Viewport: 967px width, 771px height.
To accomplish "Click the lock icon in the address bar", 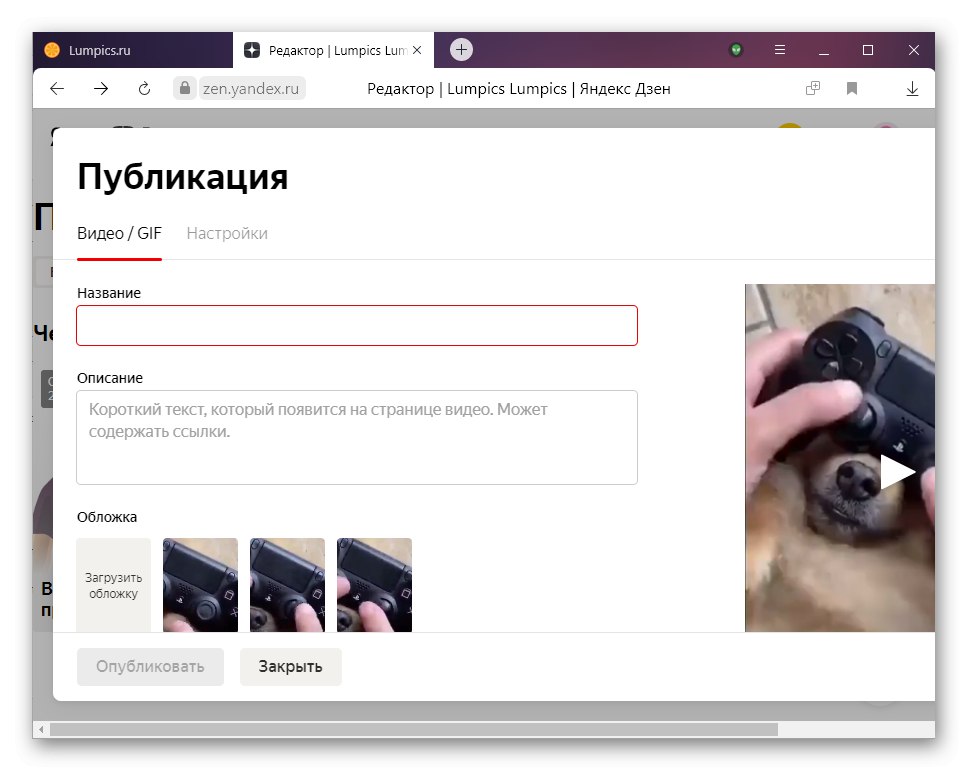I will tap(185, 88).
